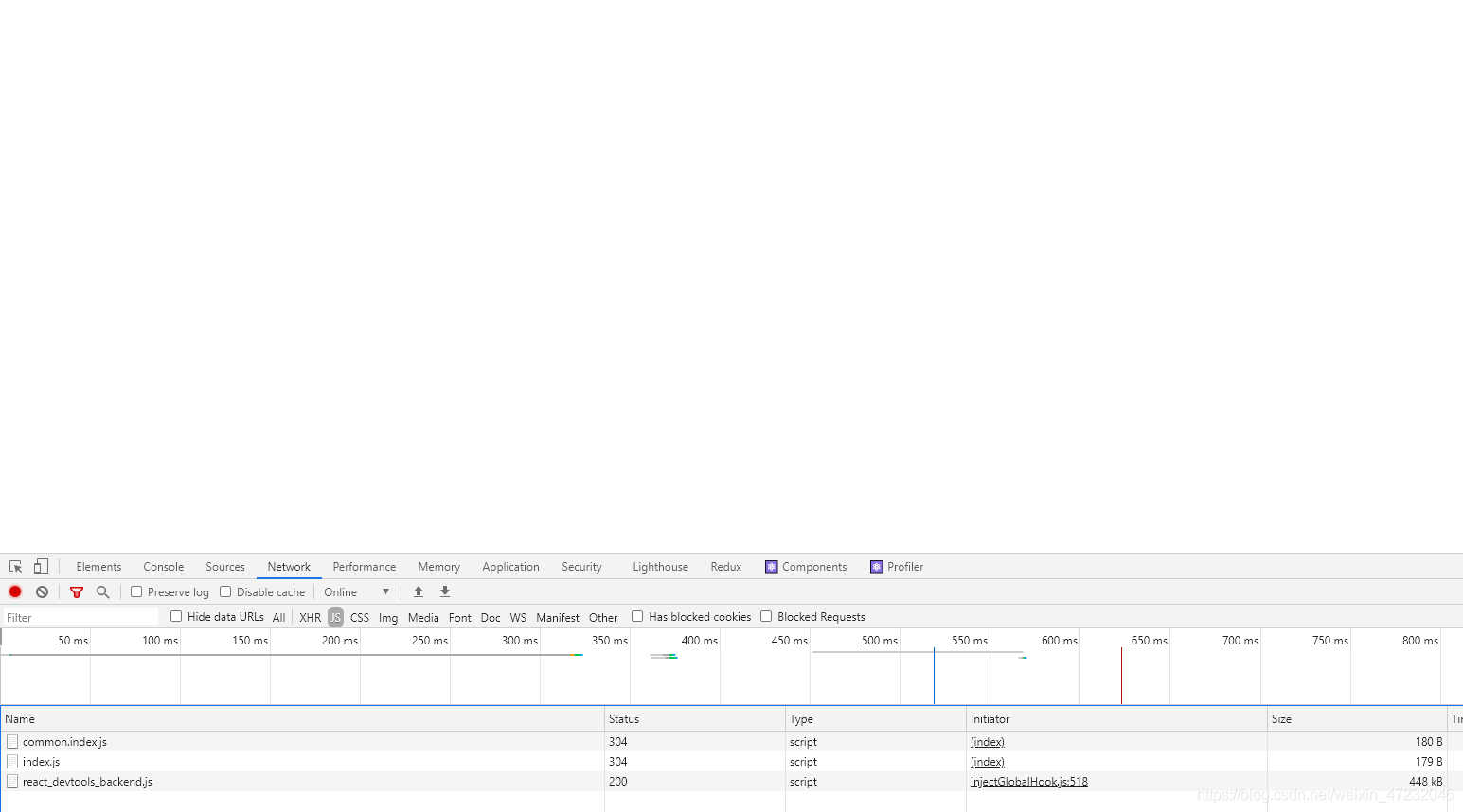Open the Sources tab

coord(225,567)
